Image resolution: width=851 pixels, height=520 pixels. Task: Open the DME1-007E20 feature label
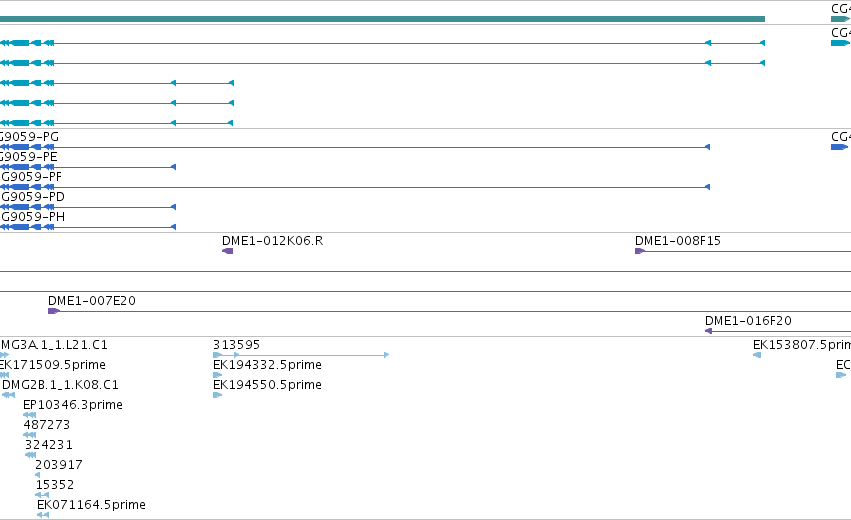(92, 301)
